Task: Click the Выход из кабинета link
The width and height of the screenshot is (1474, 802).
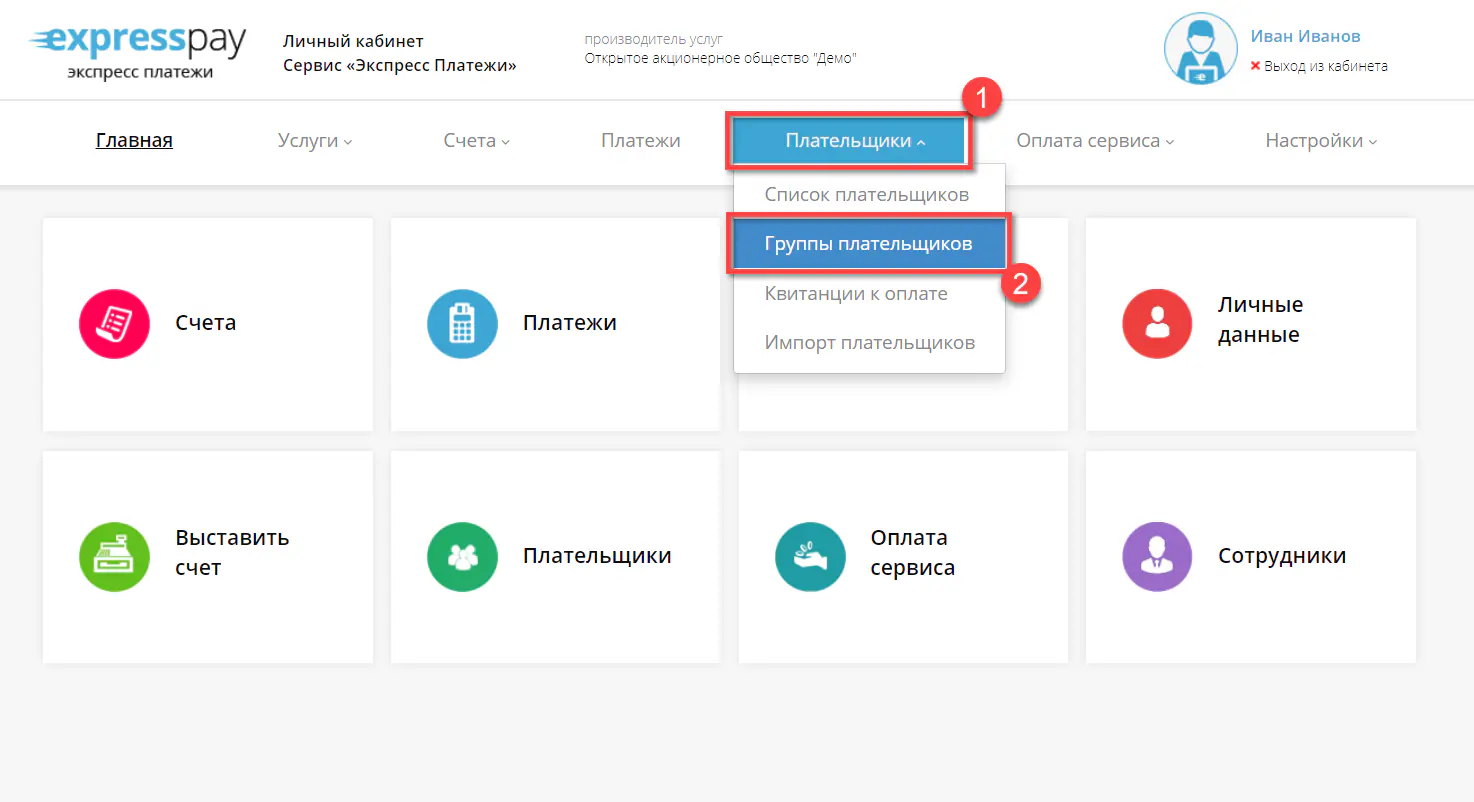Action: [1325, 66]
